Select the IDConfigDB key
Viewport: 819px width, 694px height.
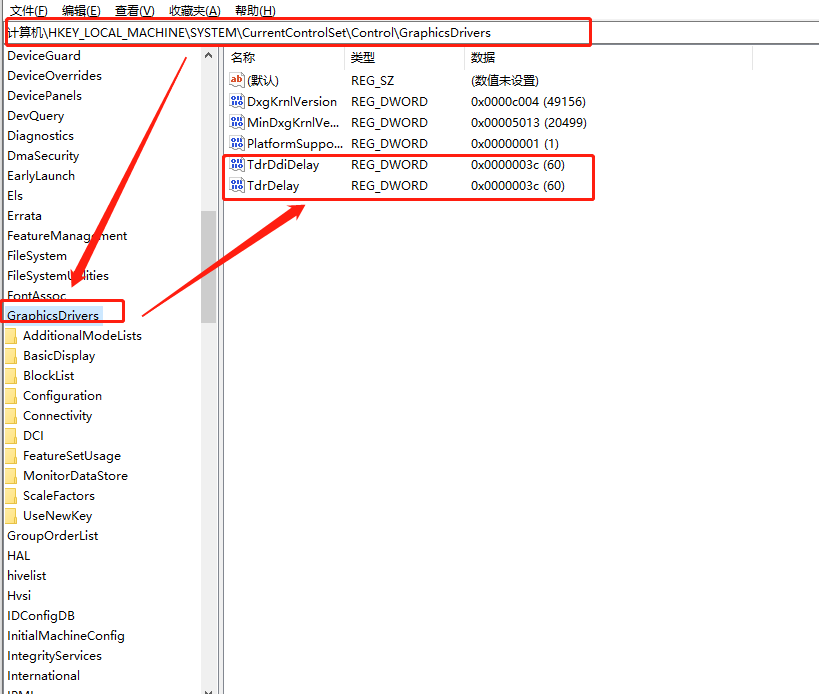click(x=41, y=616)
